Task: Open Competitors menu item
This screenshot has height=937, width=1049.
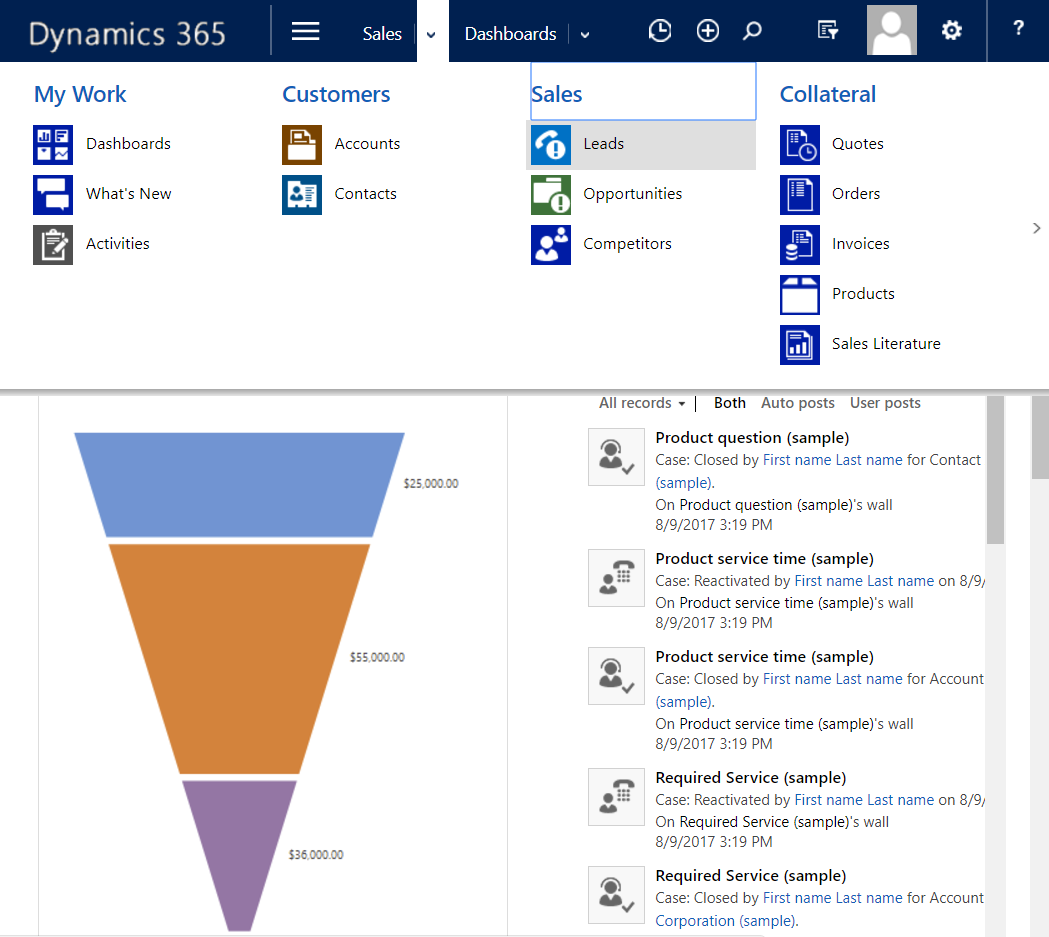Action: (627, 244)
